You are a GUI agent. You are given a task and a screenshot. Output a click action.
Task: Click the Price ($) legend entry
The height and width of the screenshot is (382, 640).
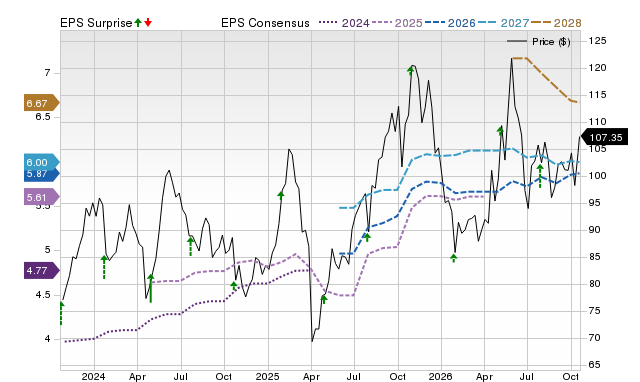click(539, 42)
